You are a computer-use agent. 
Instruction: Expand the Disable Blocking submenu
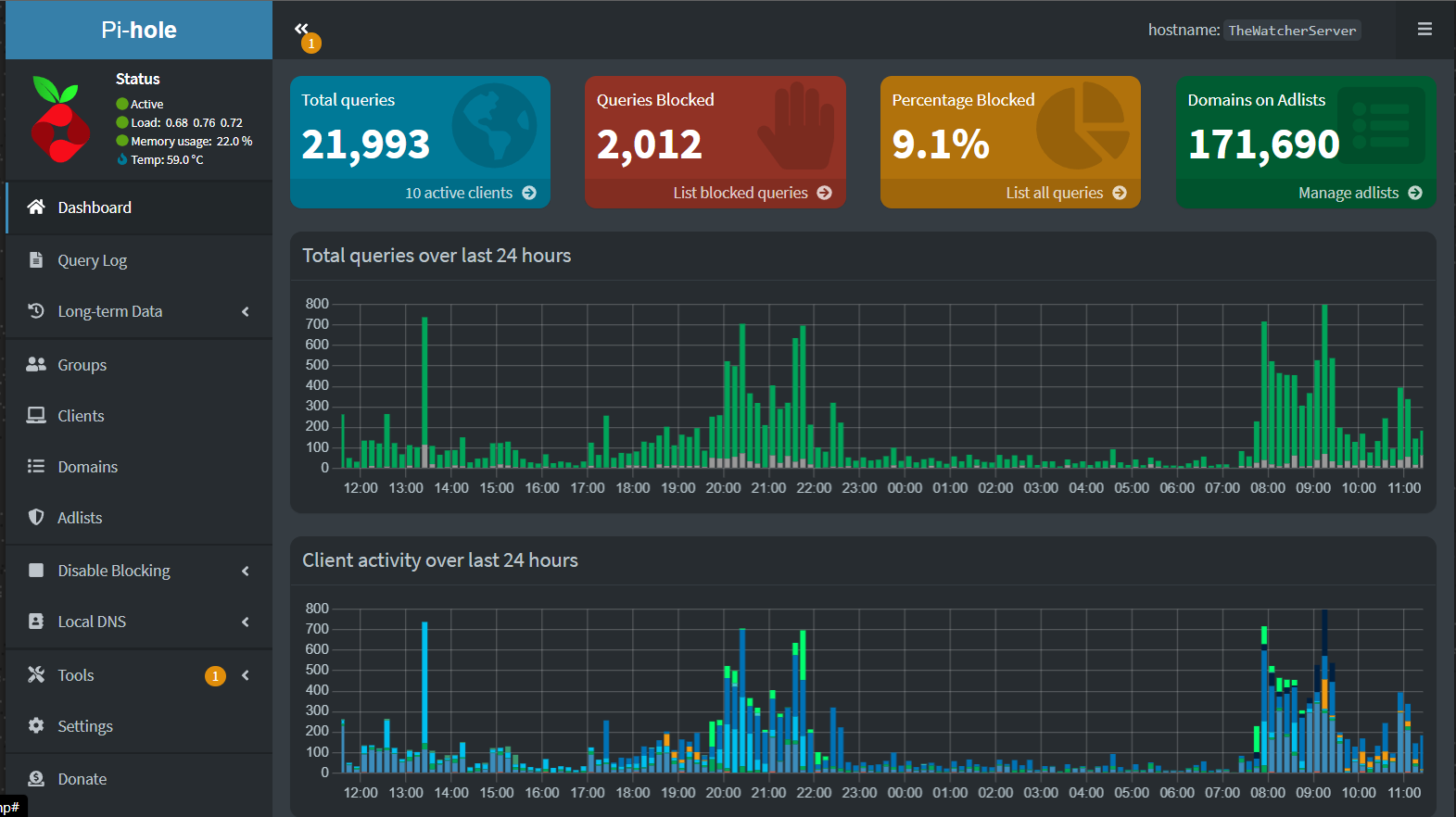pyautogui.click(x=246, y=572)
